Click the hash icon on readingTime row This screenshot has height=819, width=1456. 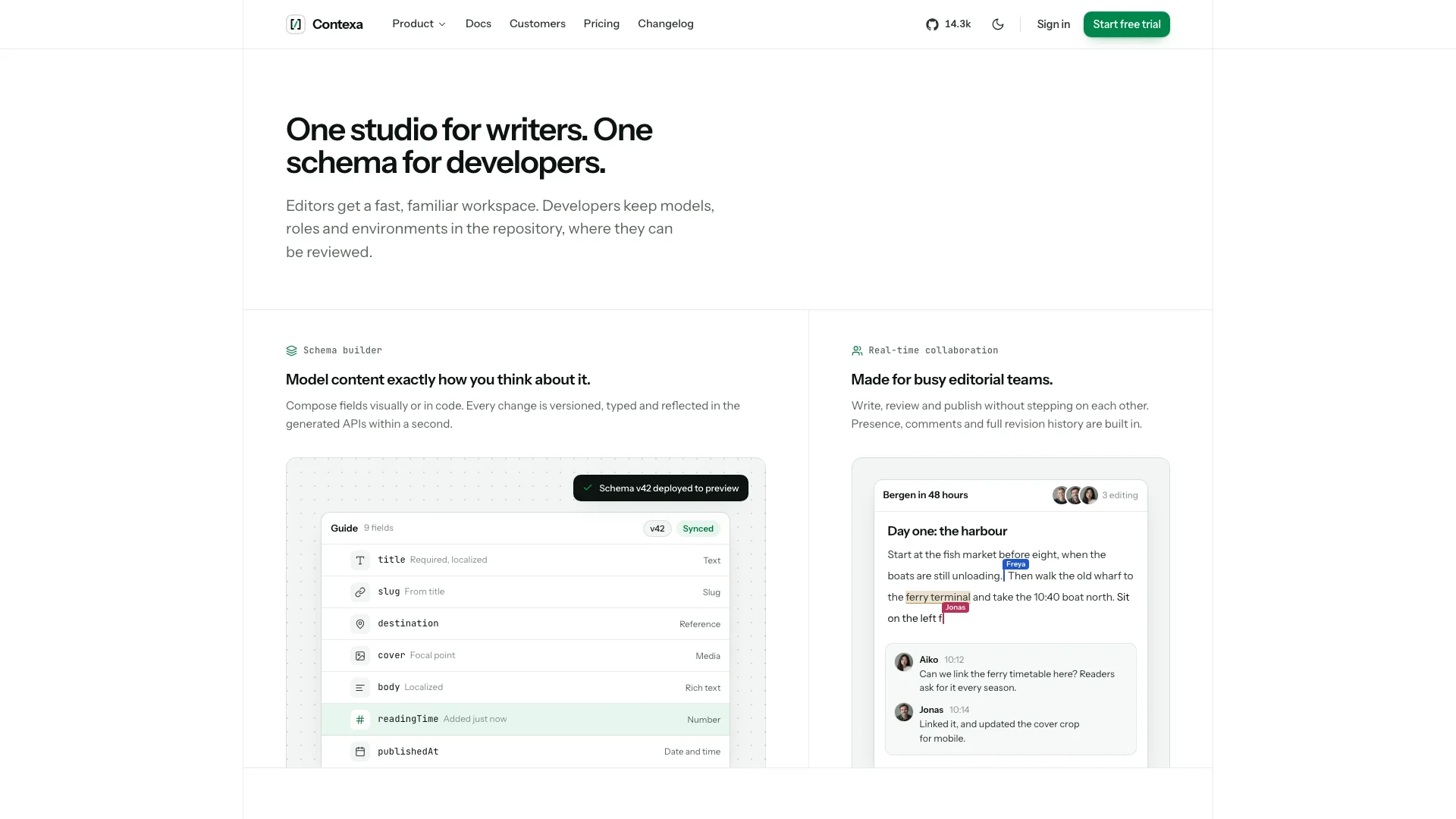[x=360, y=720]
